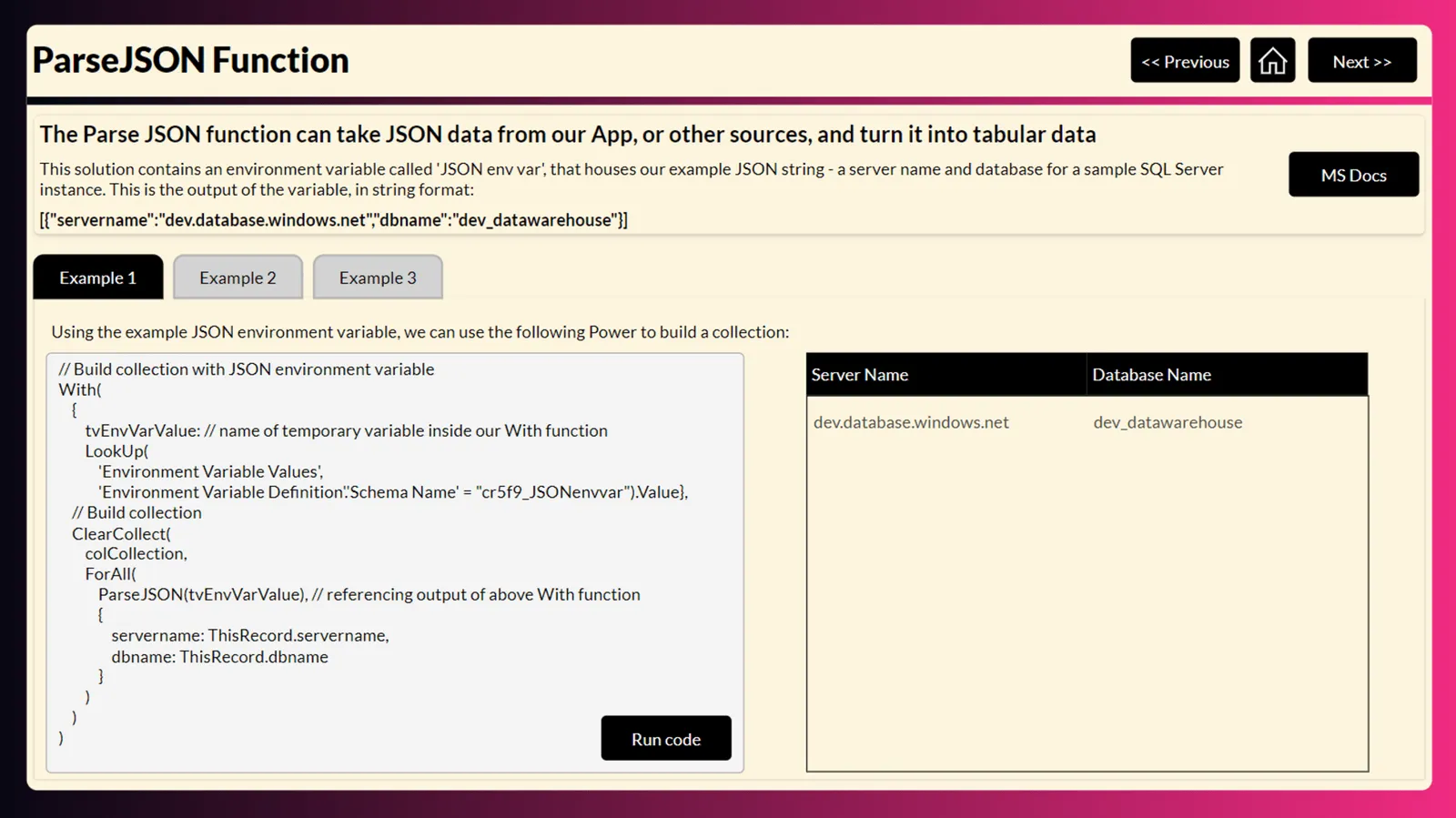
Task: Click the line containing "cr5f9_JSONenvvar"
Action: tap(393, 492)
